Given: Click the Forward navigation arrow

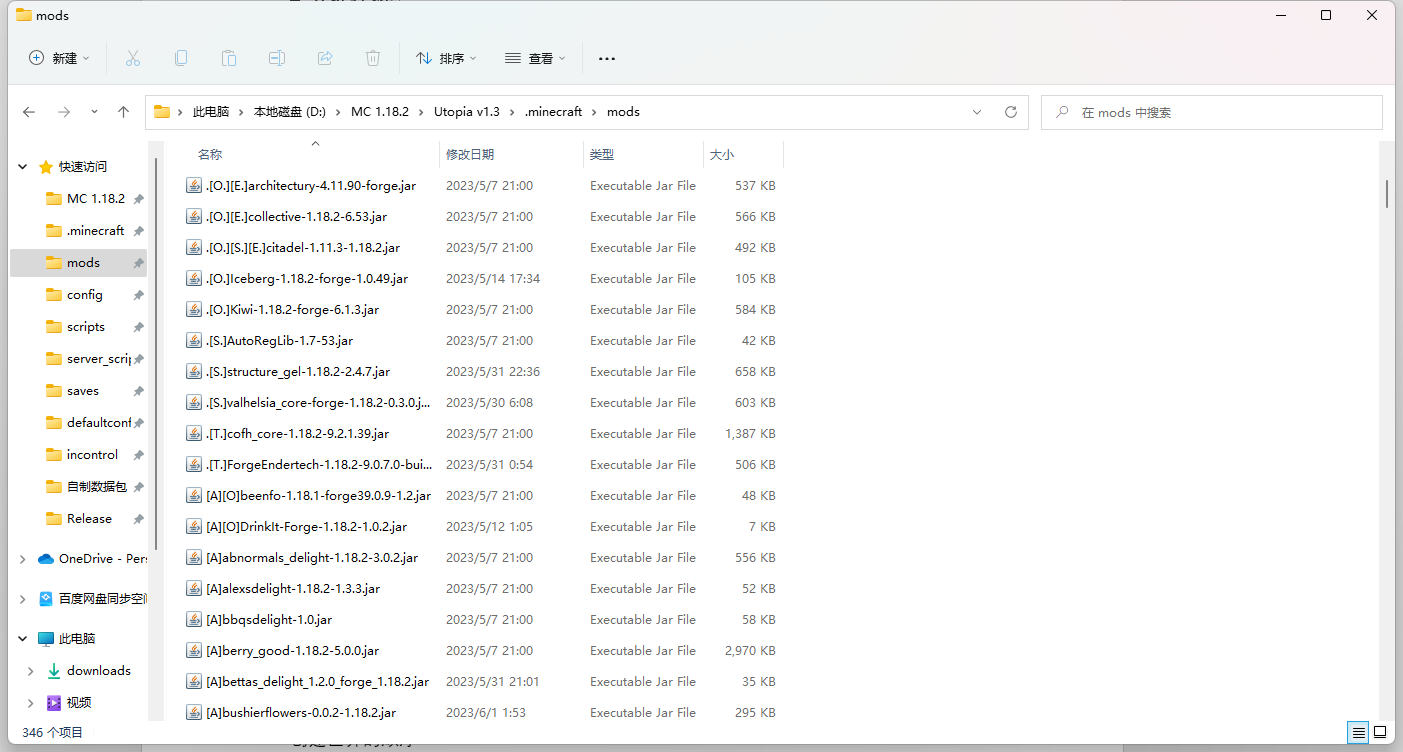Looking at the screenshot, I should 64,112.
